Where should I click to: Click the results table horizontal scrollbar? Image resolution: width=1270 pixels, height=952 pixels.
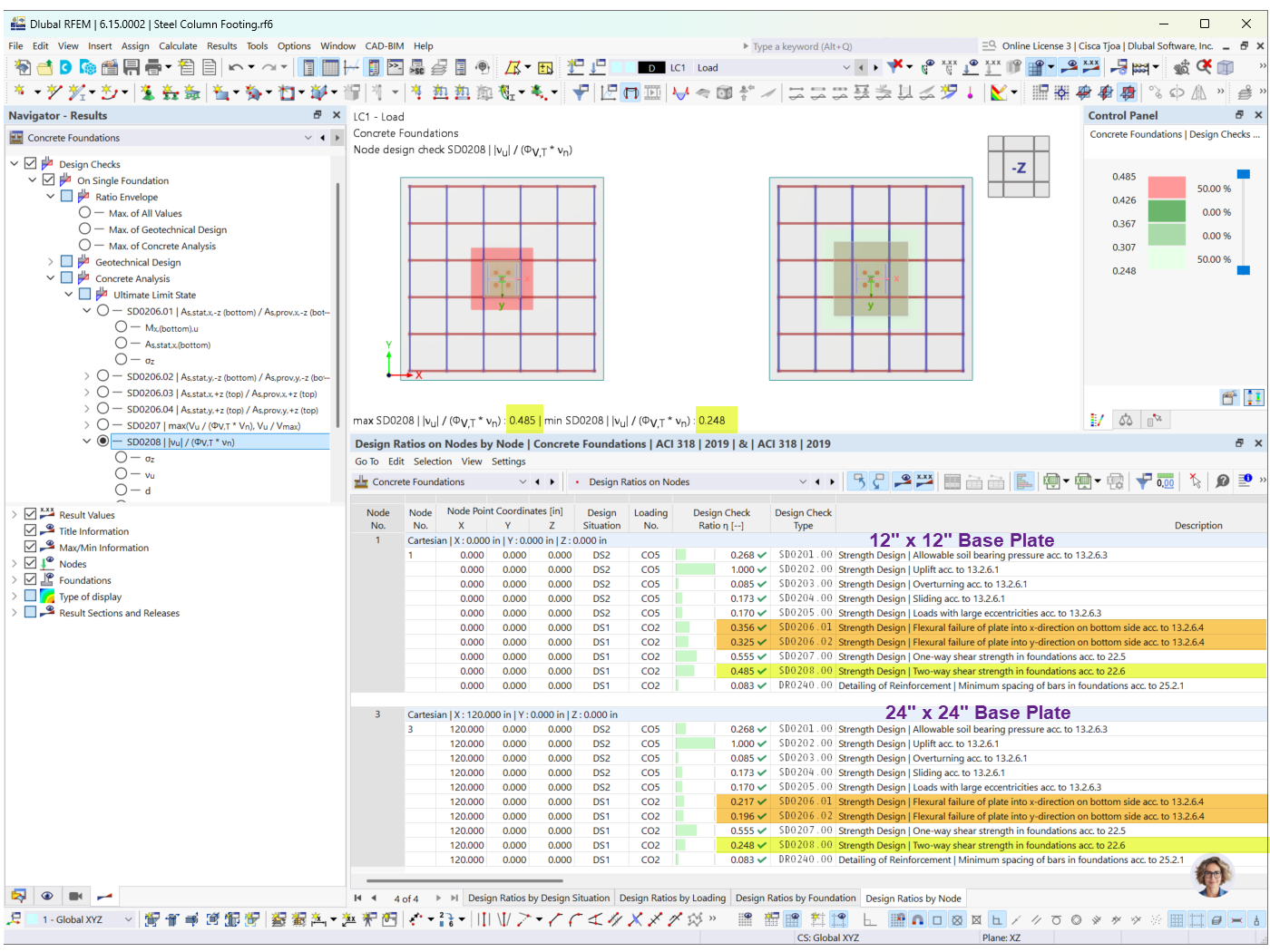click(x=464, y=879)
